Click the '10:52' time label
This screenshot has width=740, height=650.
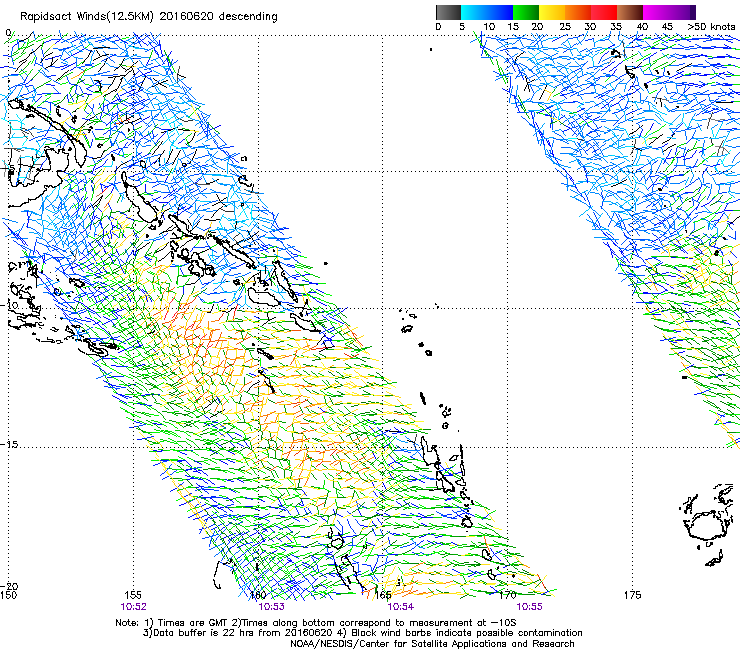[134, 607]
